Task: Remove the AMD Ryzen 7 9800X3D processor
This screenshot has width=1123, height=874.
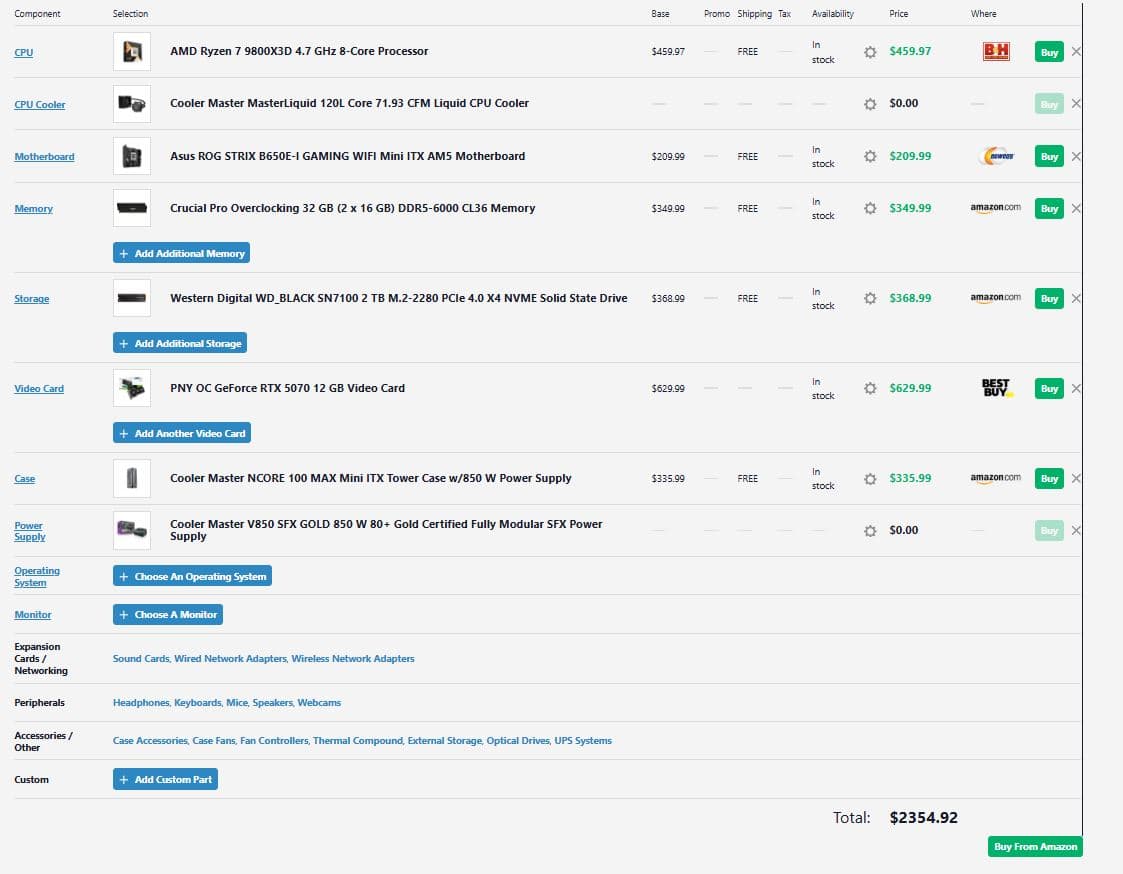Action: pyautogui.click(x=1076, y=52)
